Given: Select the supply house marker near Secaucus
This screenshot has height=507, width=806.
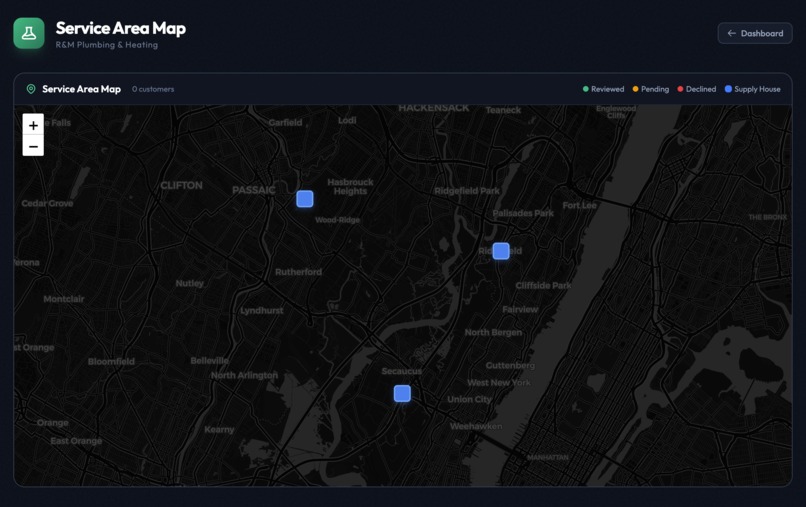Looking at the screenshot, I should coord(402,393).
